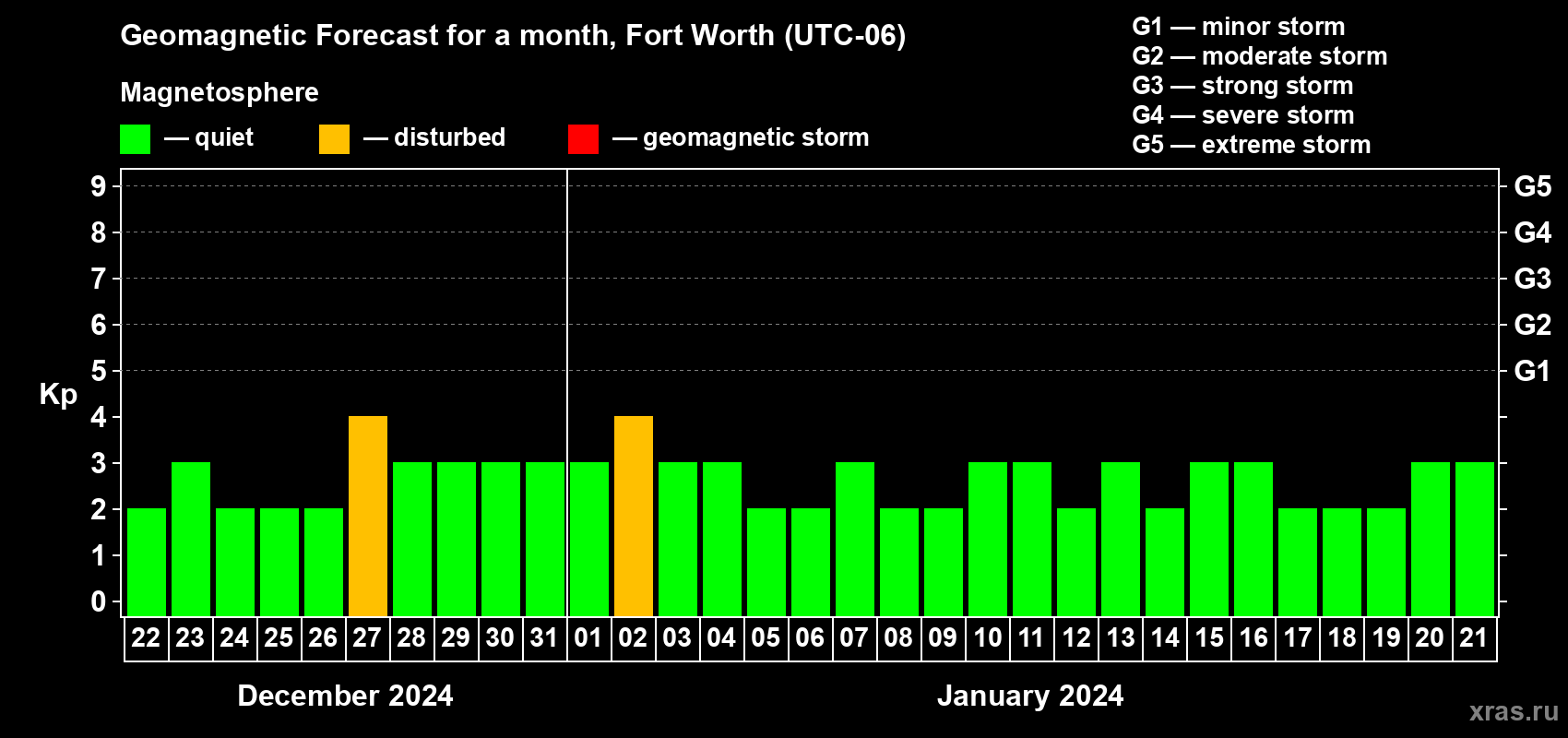Click the Kp axis title
This screenshot has width=1568, height=738.
(x=58, y=394)
